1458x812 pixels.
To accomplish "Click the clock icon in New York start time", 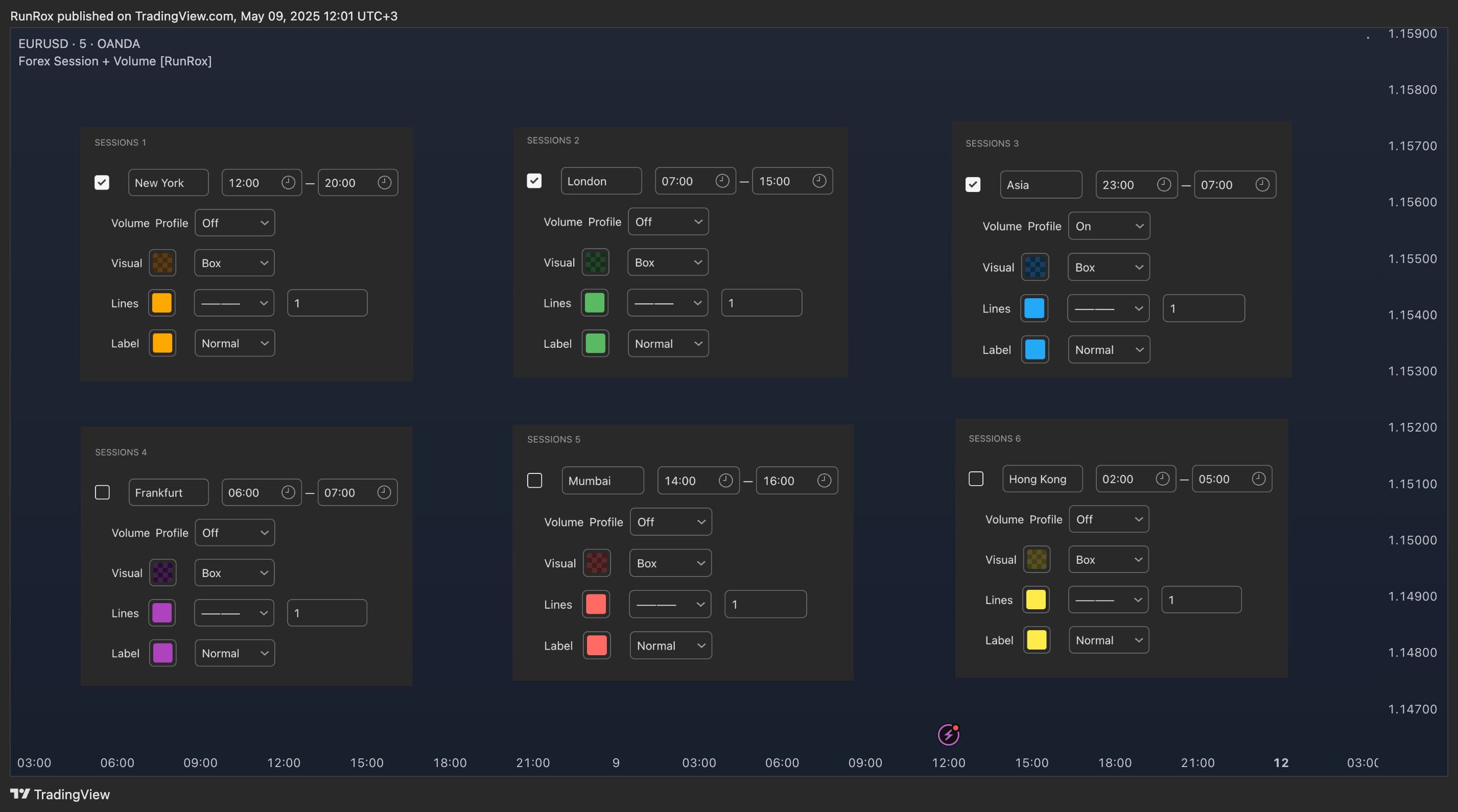I will point(288,182).
